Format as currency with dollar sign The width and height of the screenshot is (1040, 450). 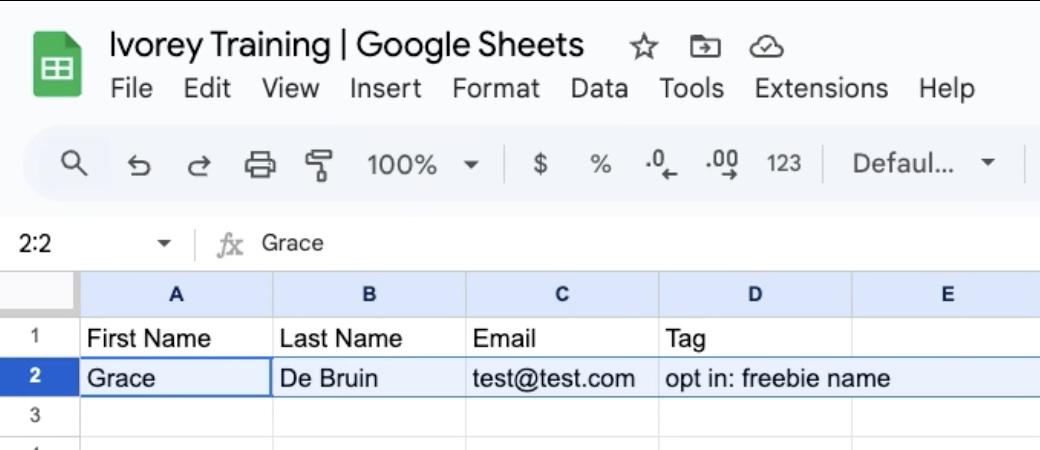(540, 164)
